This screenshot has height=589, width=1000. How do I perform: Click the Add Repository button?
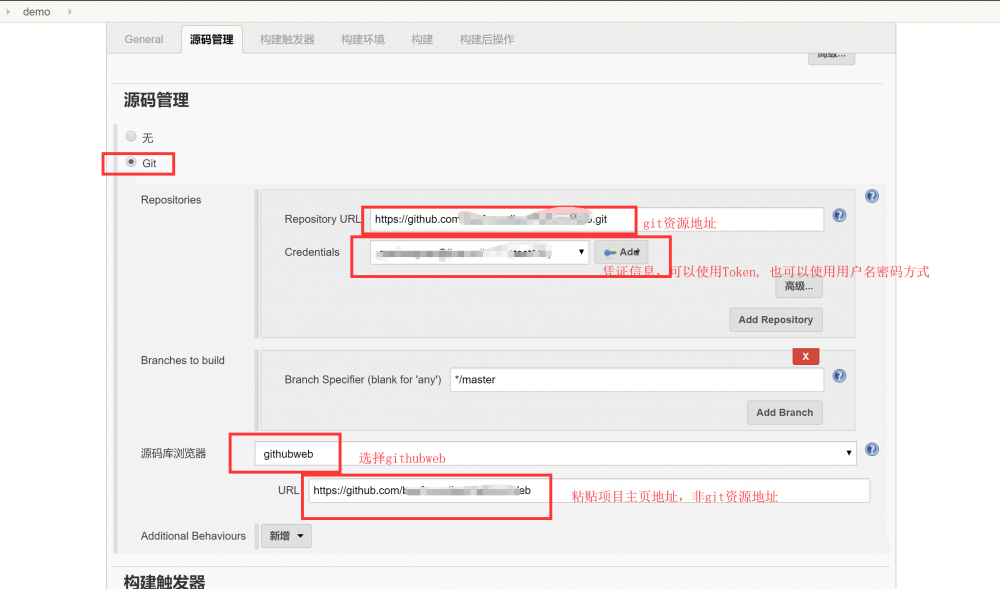pos(775,319)
